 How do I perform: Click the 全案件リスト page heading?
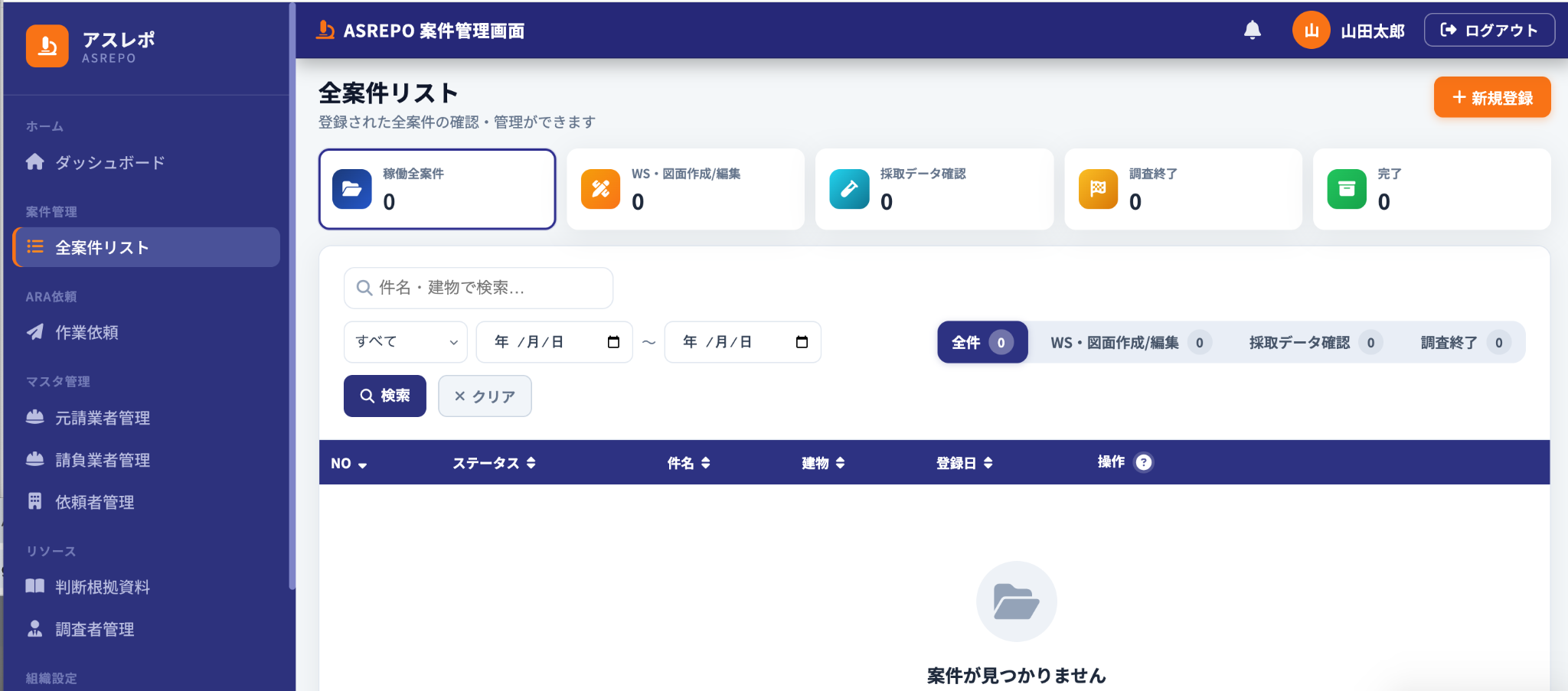pos(389,93)
